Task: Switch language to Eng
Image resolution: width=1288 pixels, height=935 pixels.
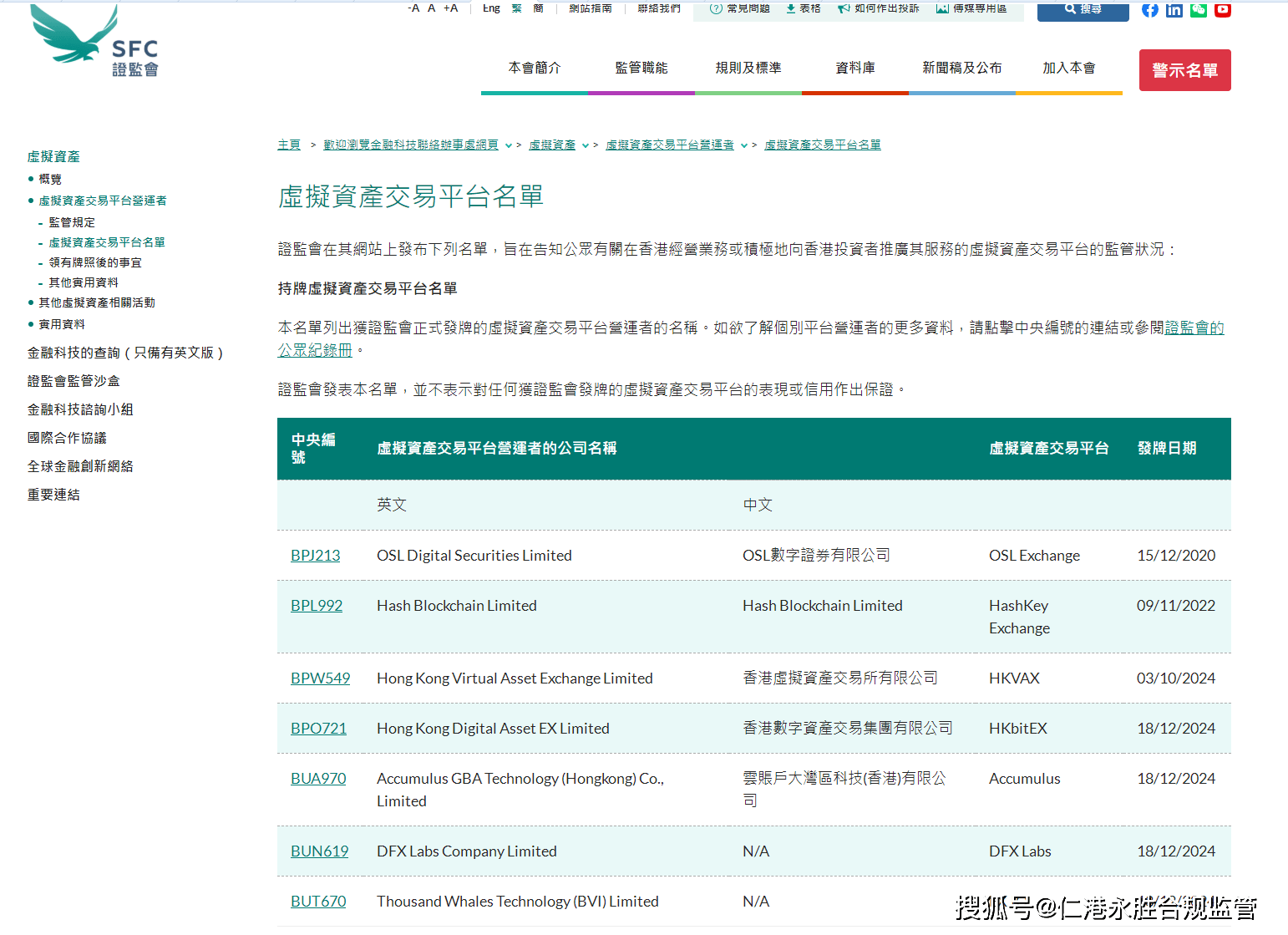Action: (491, 8)
